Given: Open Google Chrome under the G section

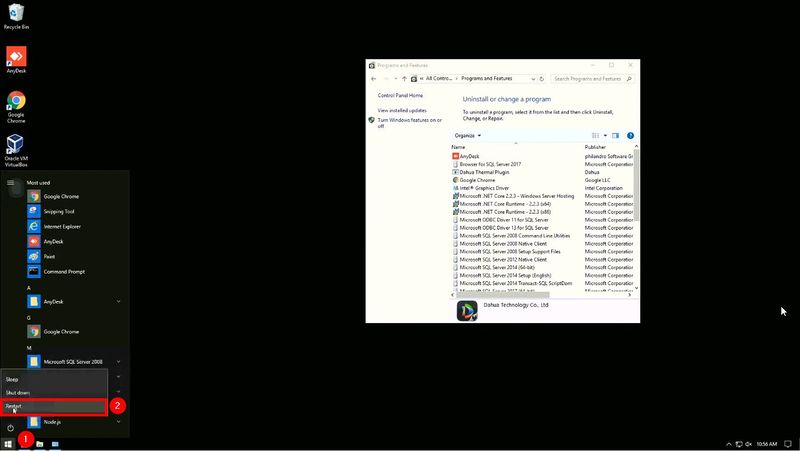Looking at the screenshot, I should pos(61,332).
